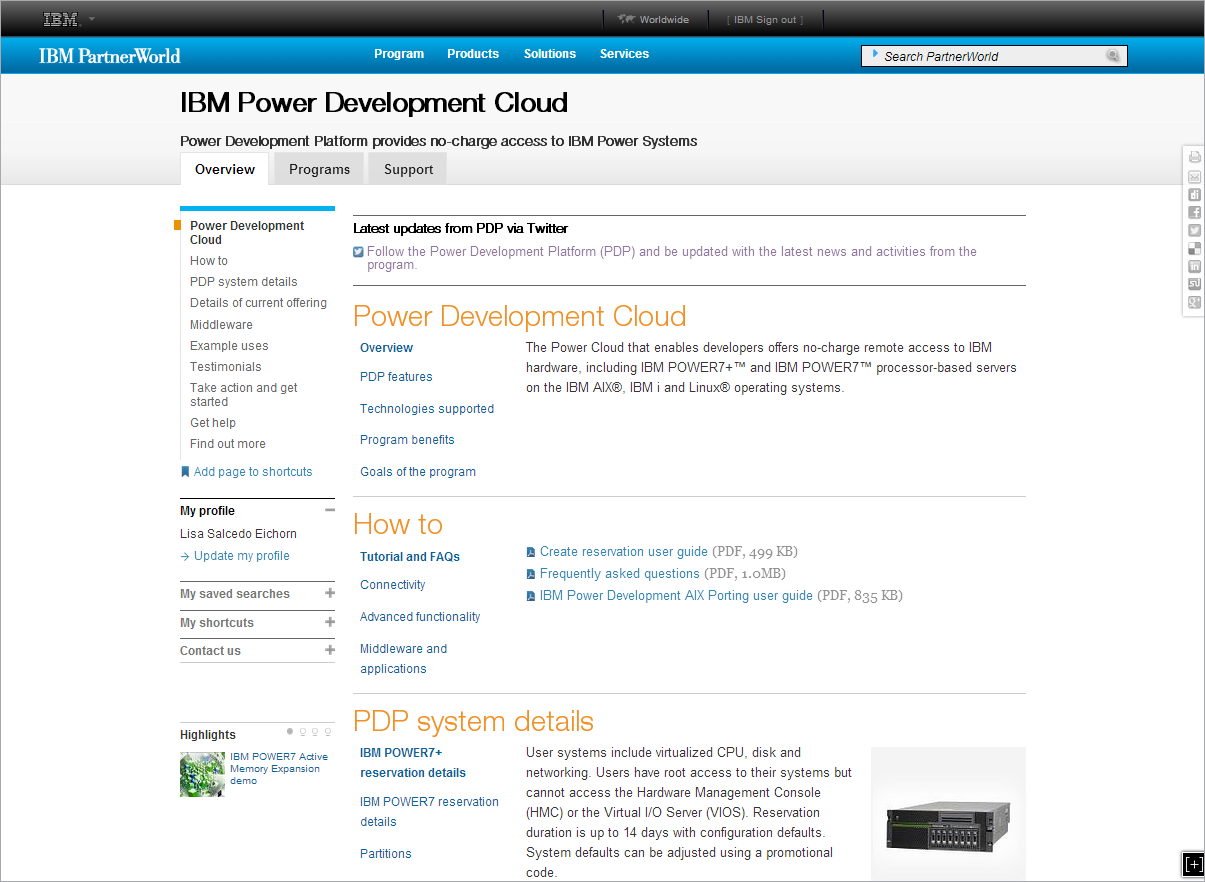Switch to the Support tab
This screenshot has width=1205, height=882.
[x=408, y=169]
